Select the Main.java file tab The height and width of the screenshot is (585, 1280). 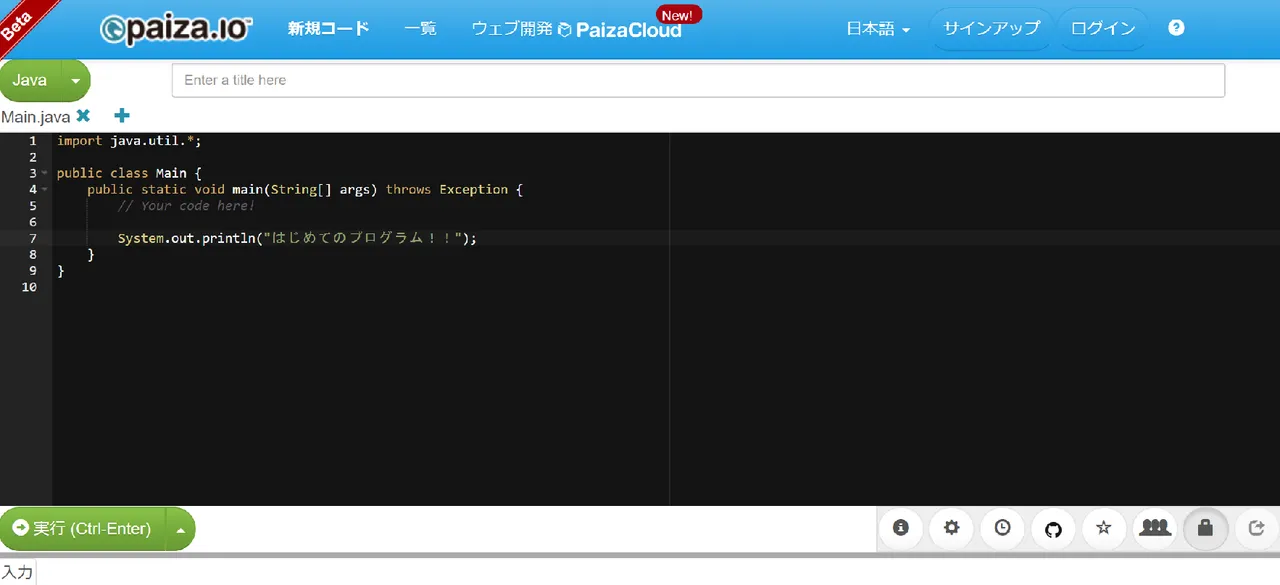pyautogui.click(x=36, y=117)
